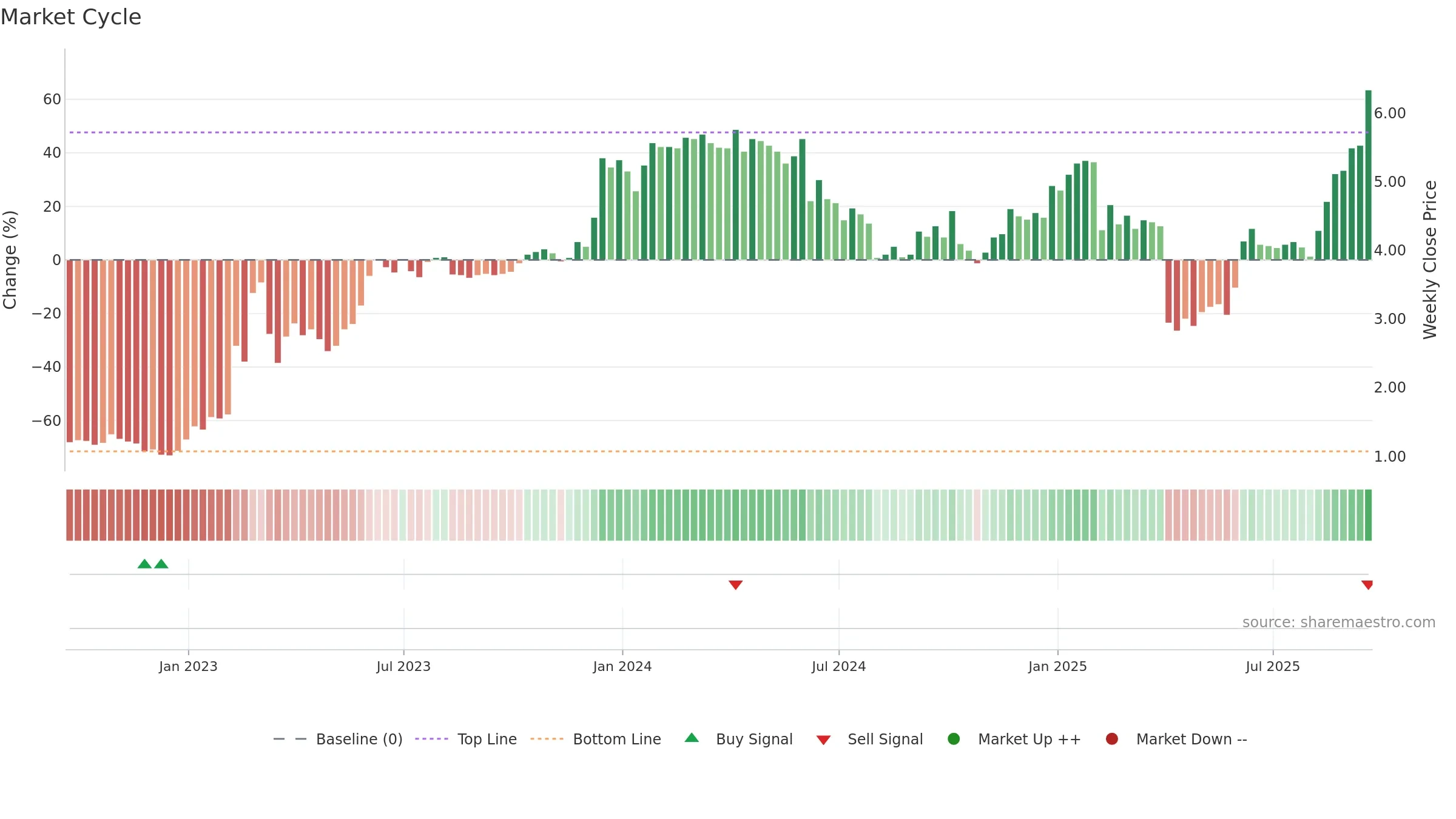The height and width of the screenshot is (819, 1456).
Task: Click the Market Cycle chart title
Action: click(71, 17)
